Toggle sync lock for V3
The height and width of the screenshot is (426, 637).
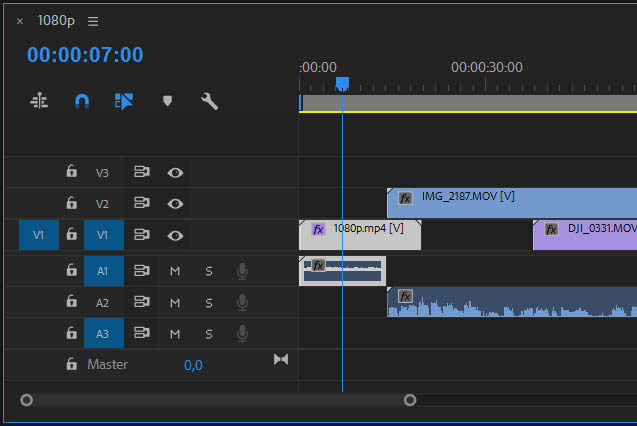pos(142,172)
